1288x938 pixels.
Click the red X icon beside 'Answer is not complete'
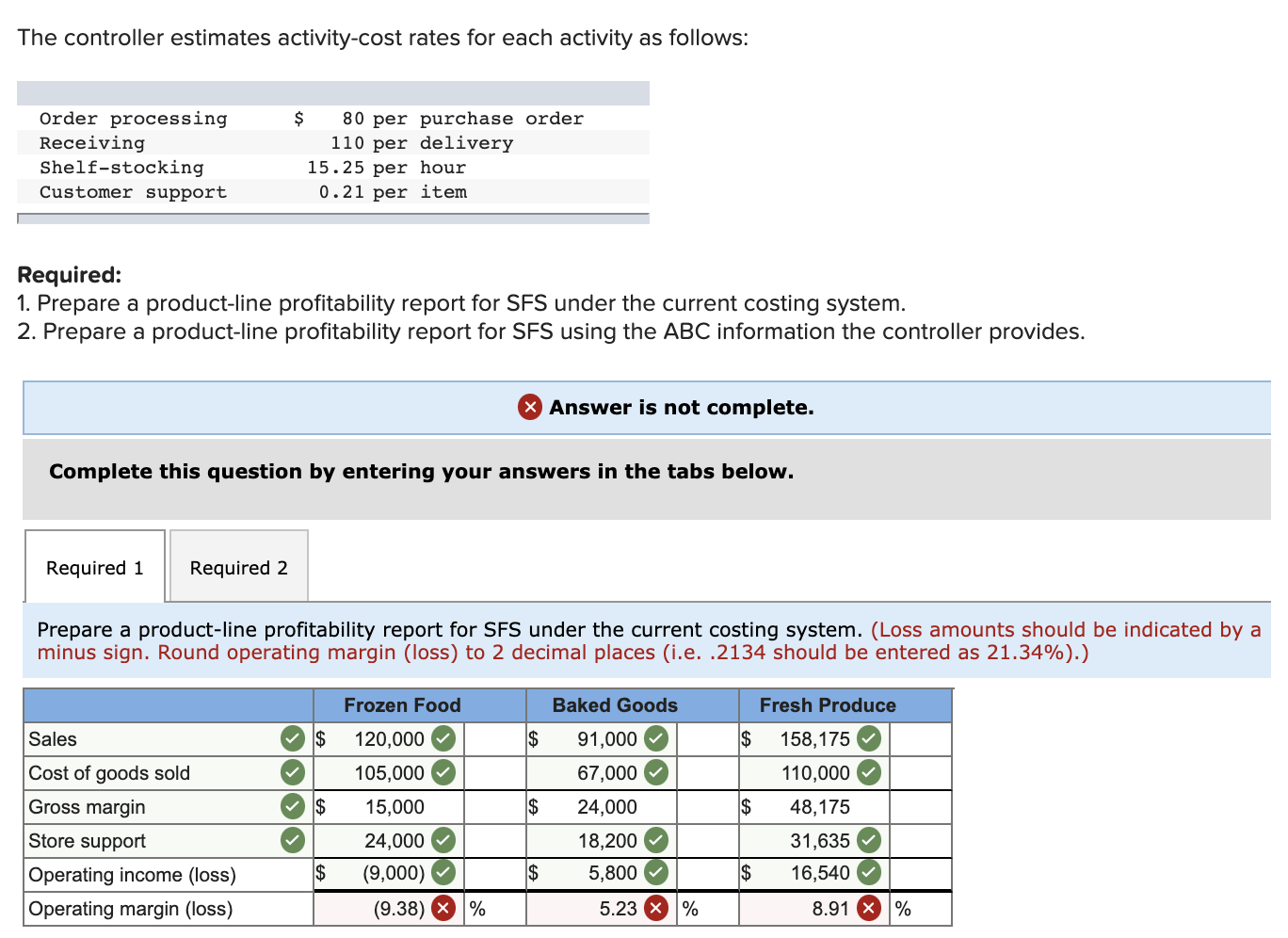[529, 407]
